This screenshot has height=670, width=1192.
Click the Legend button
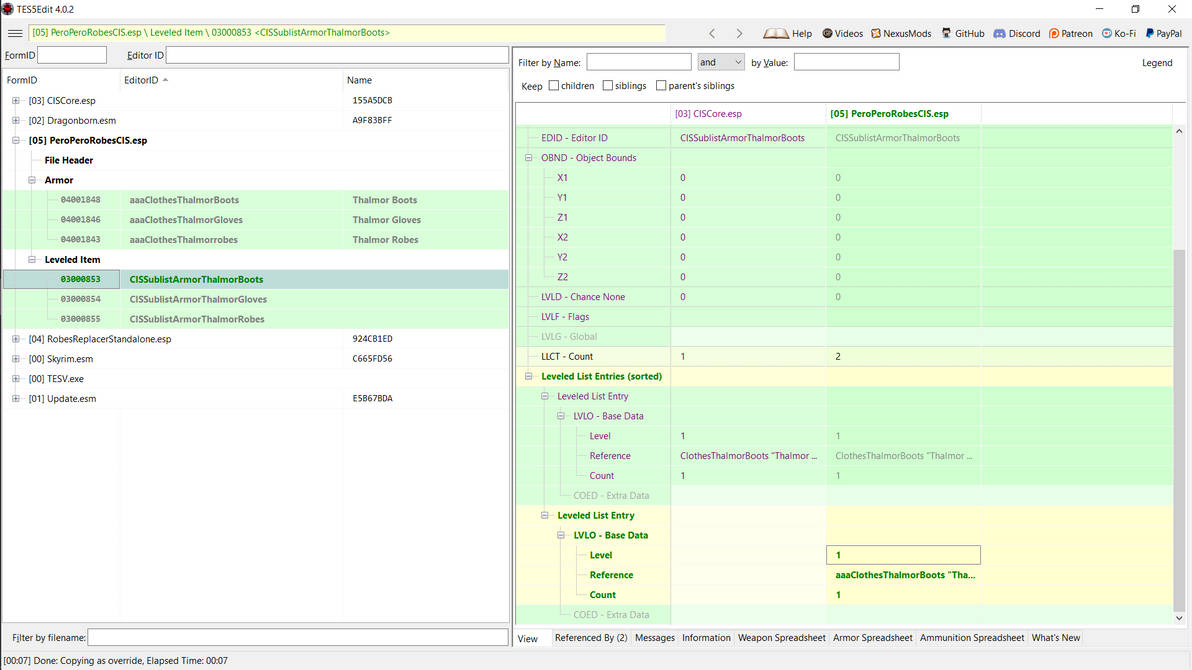tap(1157, 62)
